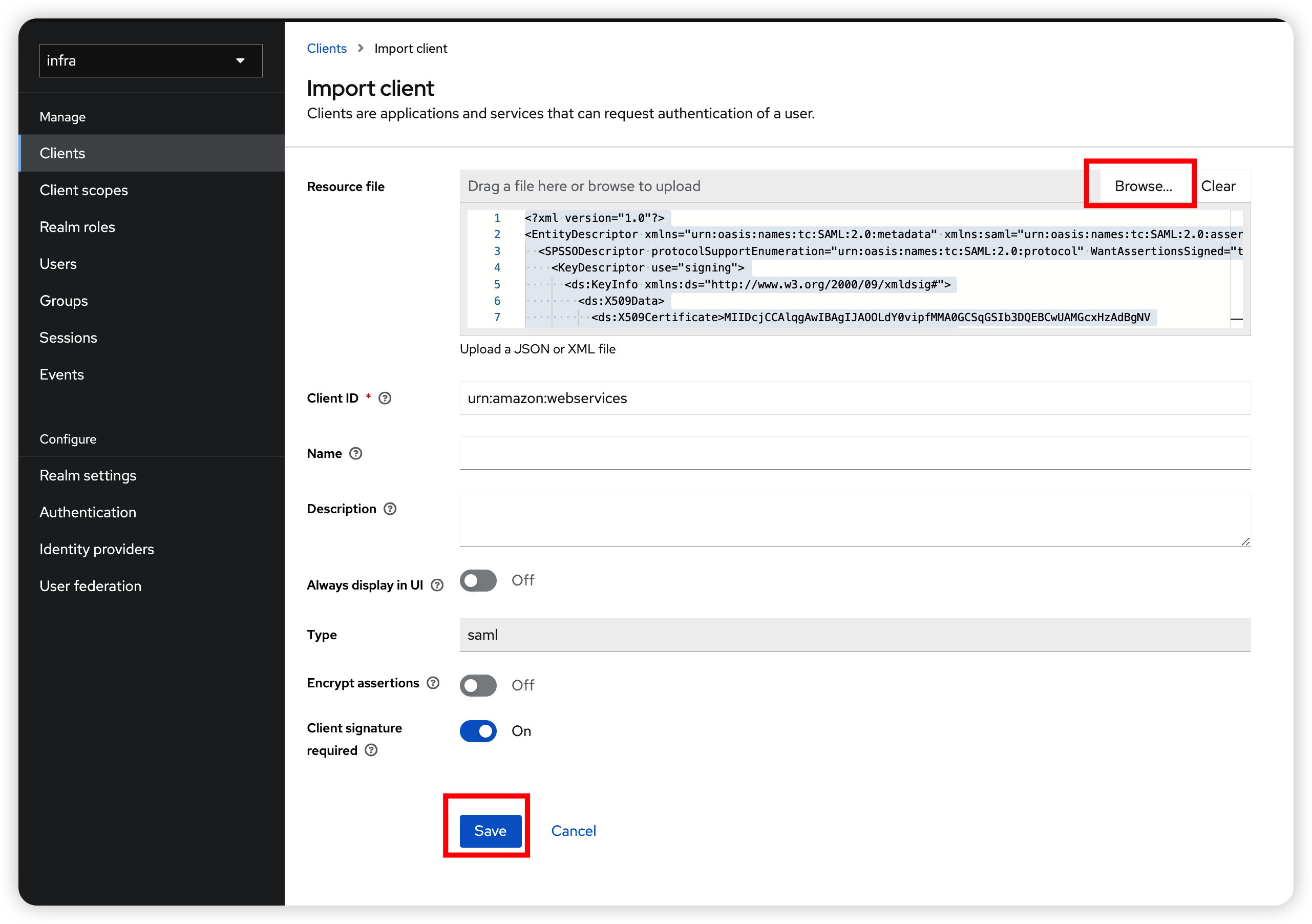
Task: Click Always display in UI help icon
Action: (x=437, y=585)
